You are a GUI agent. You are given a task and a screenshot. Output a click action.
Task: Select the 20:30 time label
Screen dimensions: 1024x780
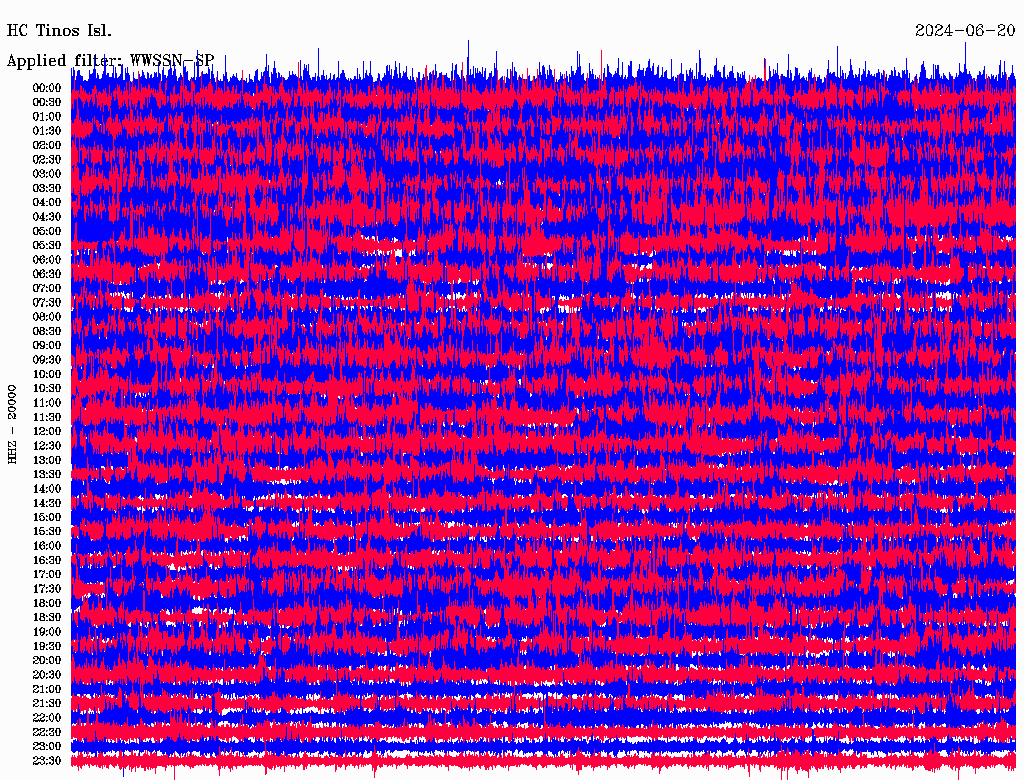coord(47,675)
